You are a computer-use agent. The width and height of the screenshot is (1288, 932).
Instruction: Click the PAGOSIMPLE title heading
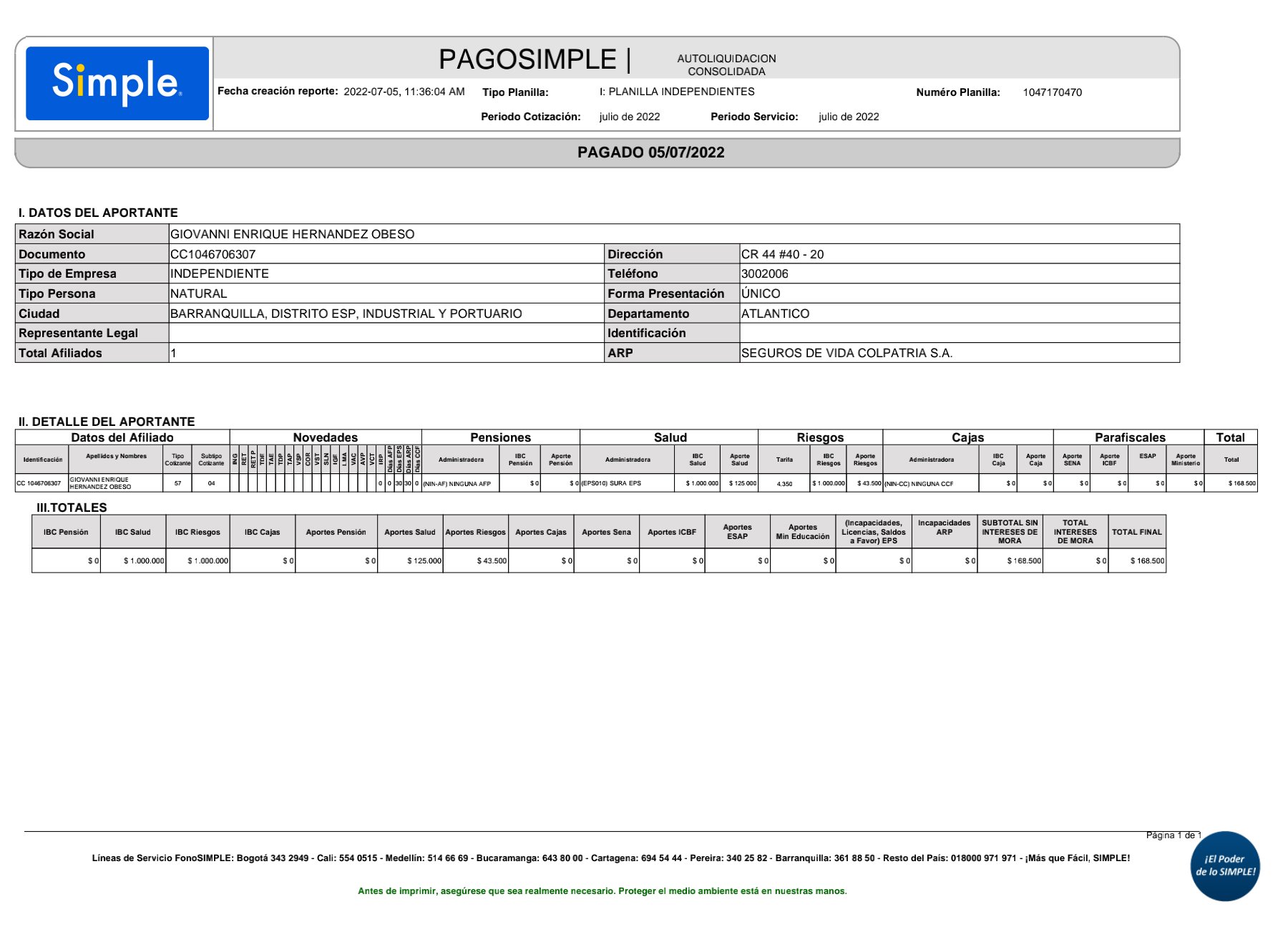(x=527, y=59)
